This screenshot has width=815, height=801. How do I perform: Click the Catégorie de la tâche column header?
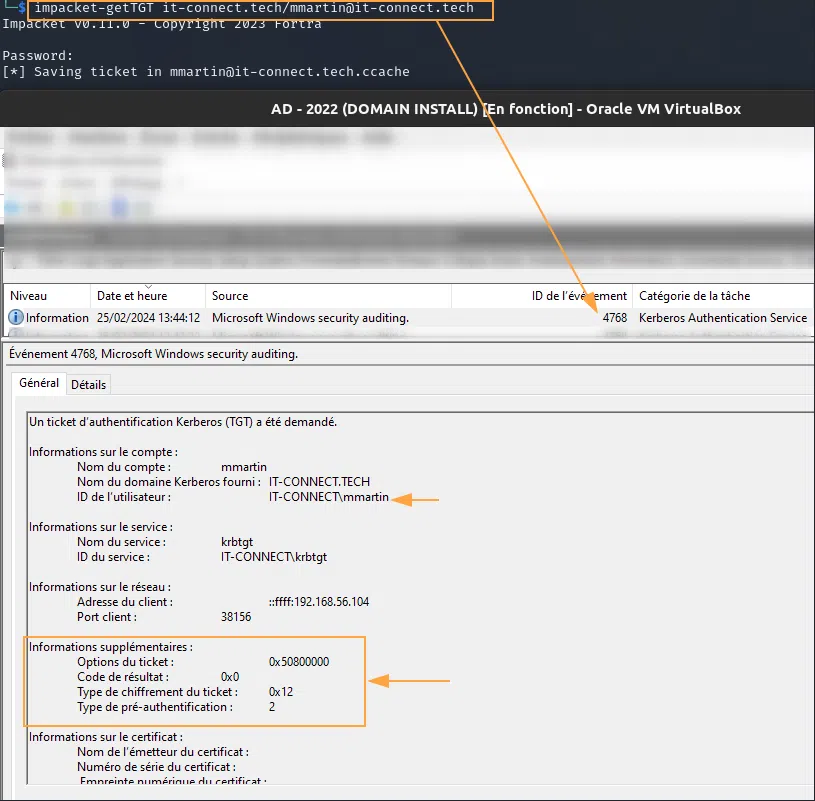694,296
